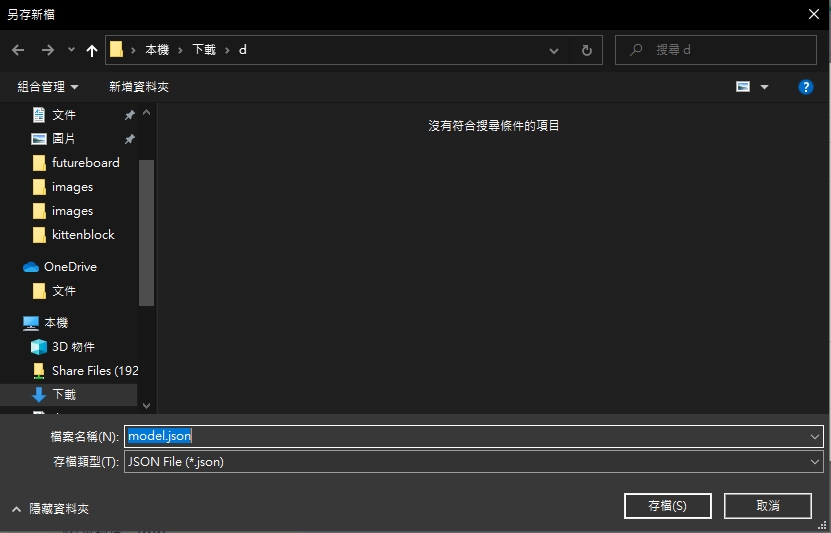Refresh the current folder view
Image resolution: width=831 pixels, height=533 pixels.
(587, 50)
